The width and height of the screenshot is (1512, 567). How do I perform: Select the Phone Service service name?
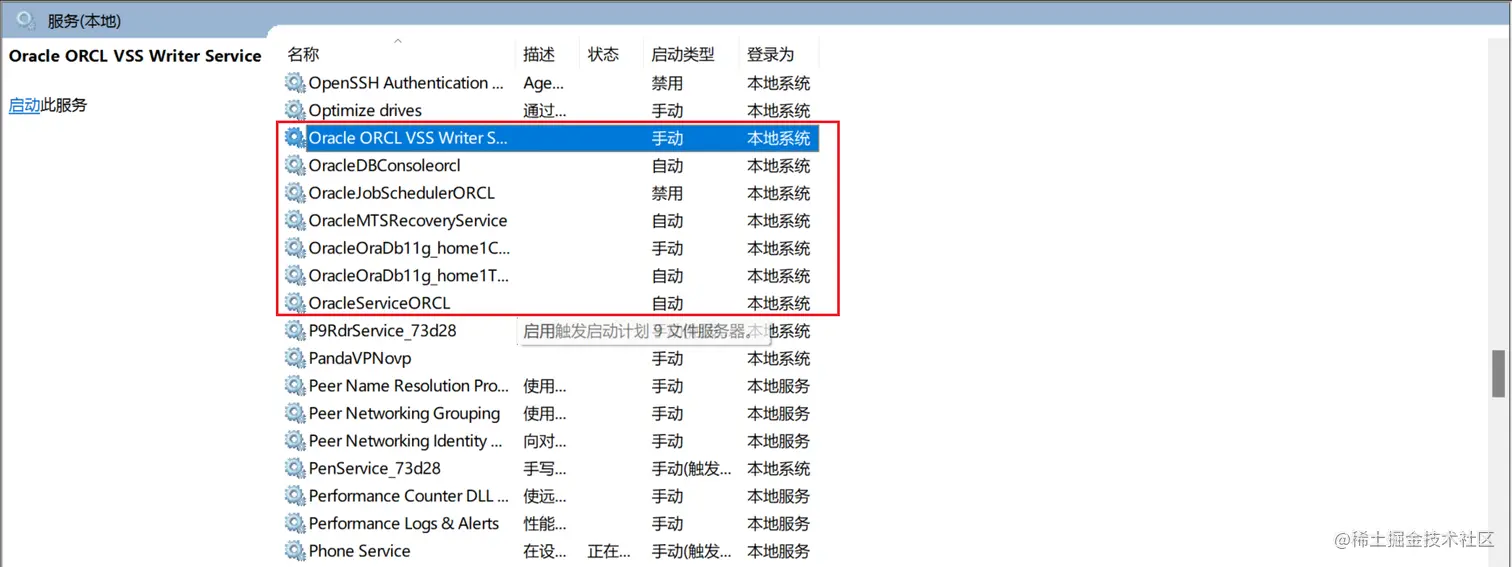click(x=359, y=550)
